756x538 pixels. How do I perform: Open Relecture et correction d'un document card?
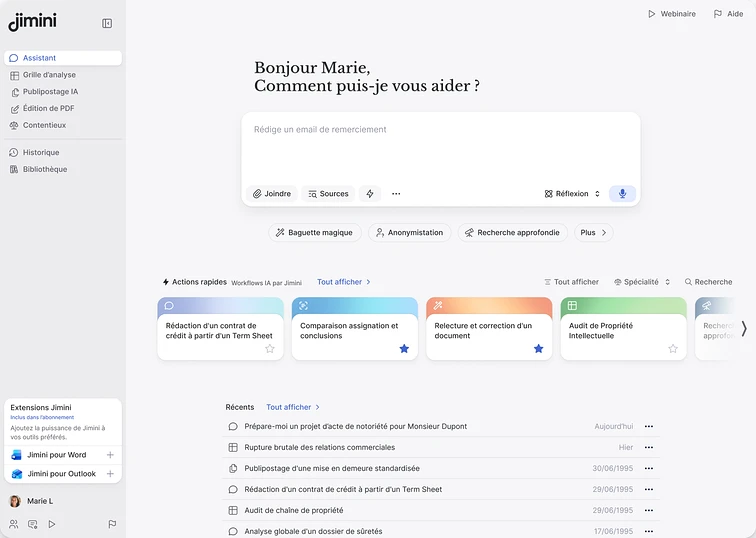coord(489,329)
